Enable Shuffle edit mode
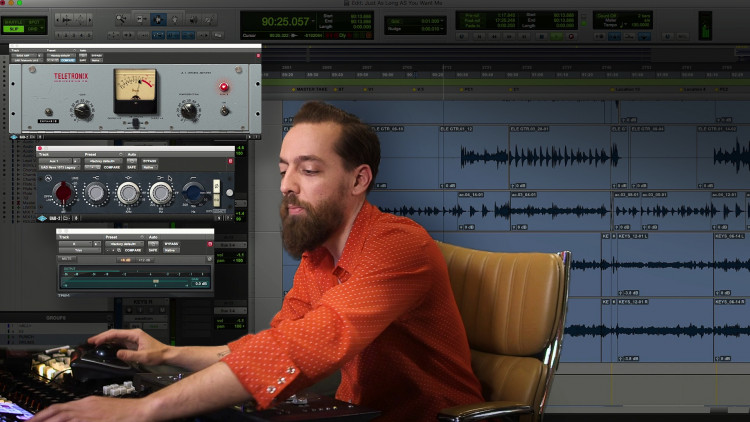This screenshot has width=750, height=422. coord(13,22)
